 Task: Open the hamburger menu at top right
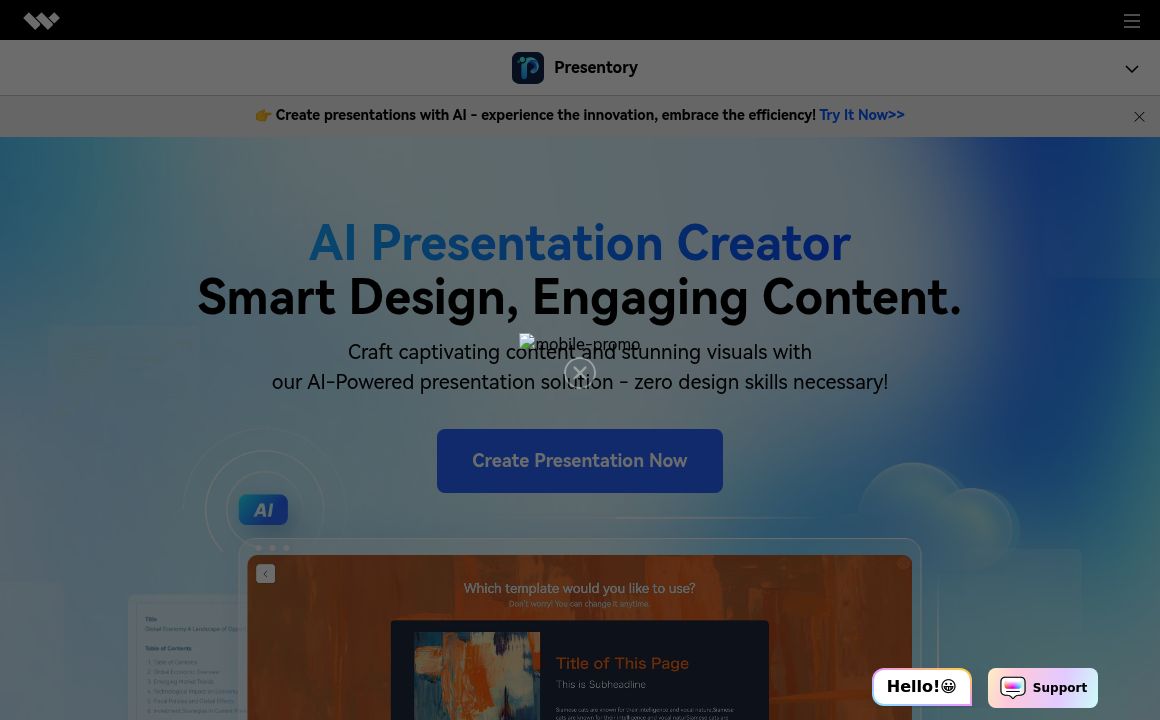click(x=1131, y=21)
